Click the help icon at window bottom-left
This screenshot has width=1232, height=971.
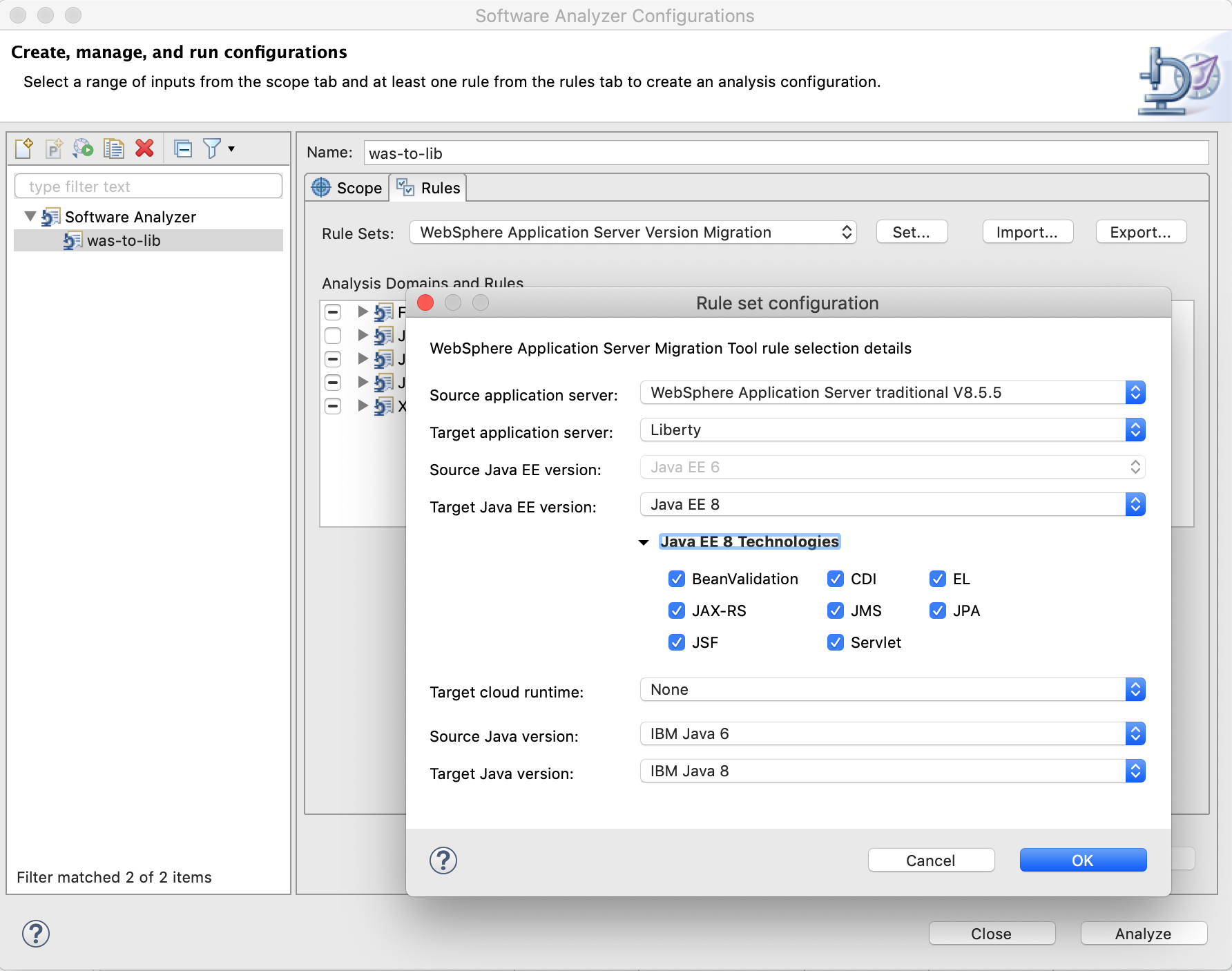click(36, 934)
